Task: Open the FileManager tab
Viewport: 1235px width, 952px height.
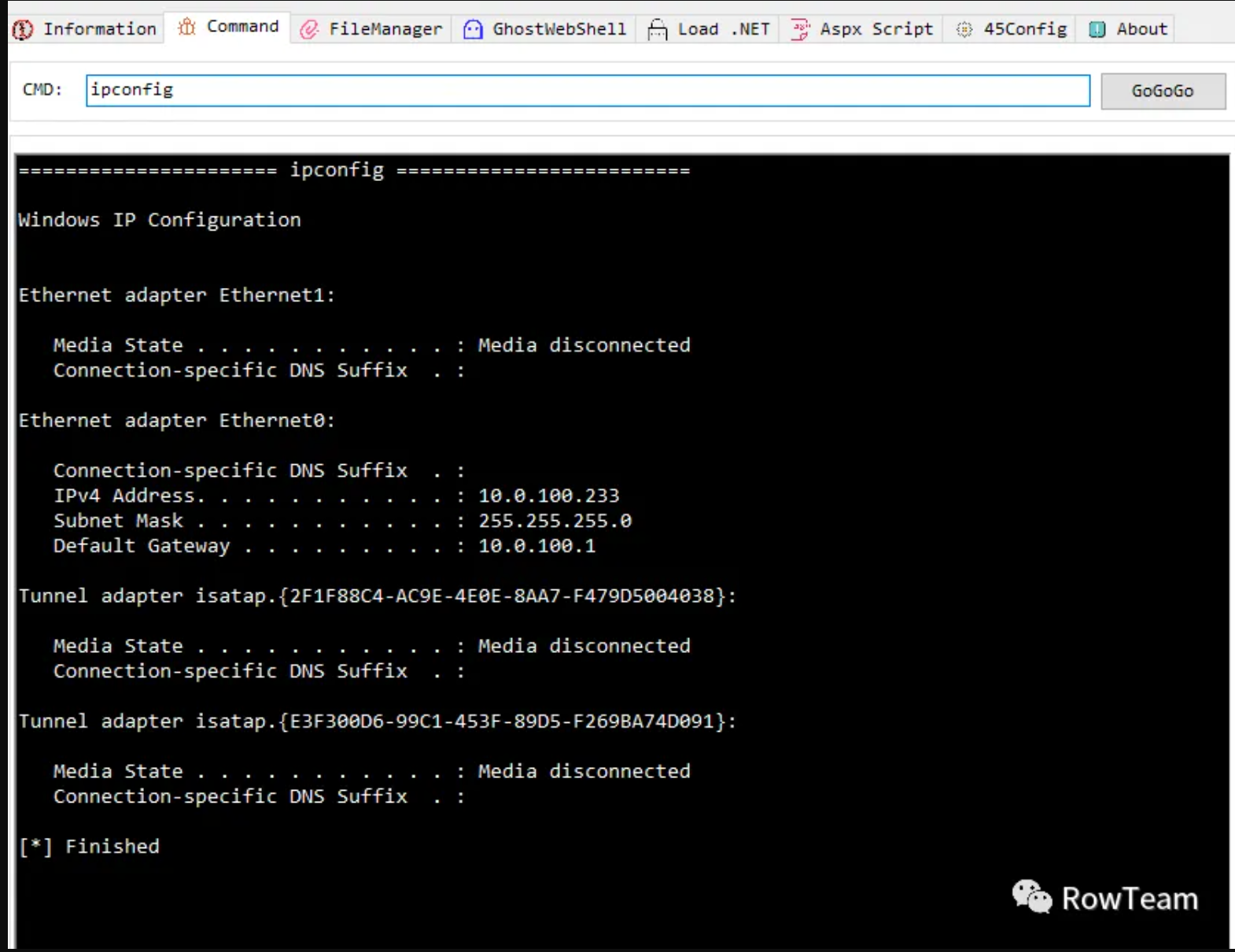Action: point(371,29)
